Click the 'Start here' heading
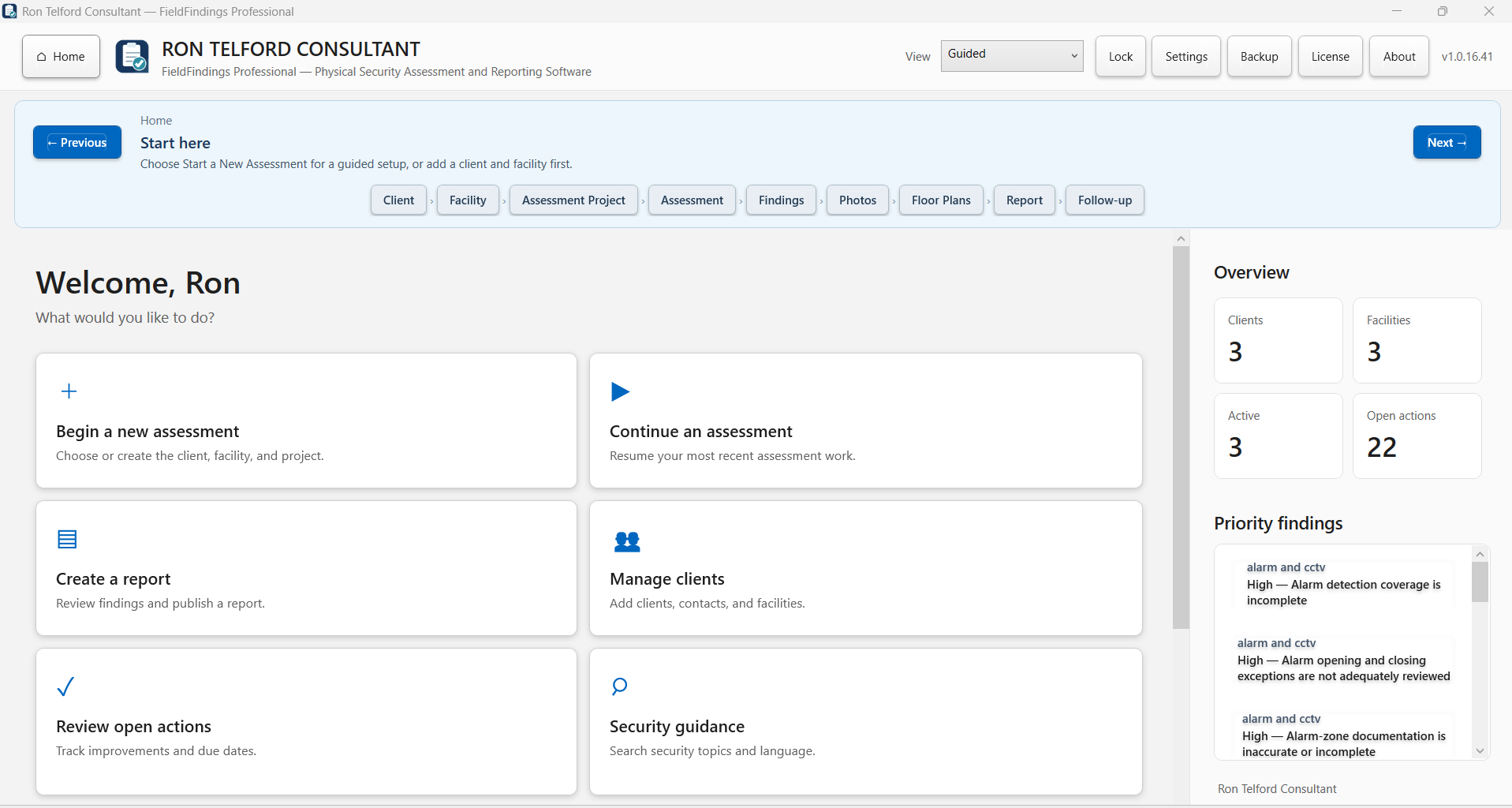1512x808 pixels. (175, 143)
